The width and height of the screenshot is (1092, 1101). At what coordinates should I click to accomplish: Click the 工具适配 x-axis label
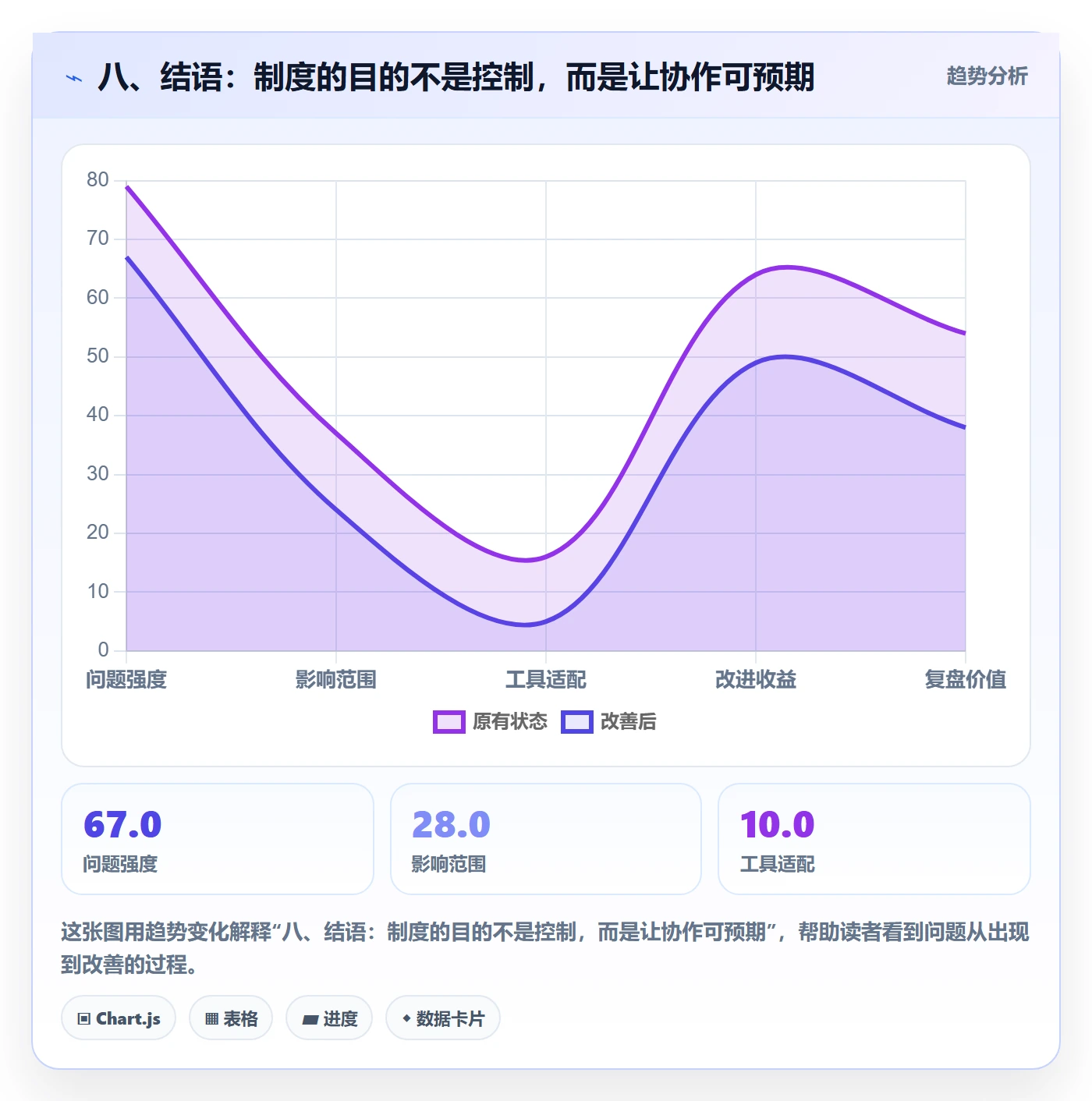coord(546,680)
